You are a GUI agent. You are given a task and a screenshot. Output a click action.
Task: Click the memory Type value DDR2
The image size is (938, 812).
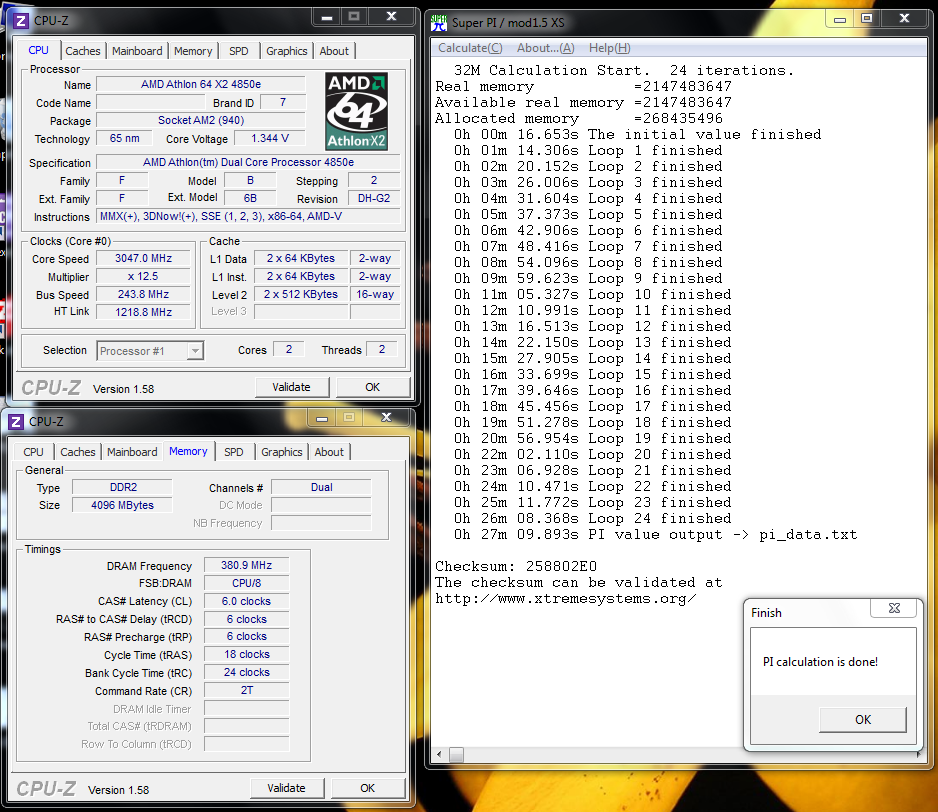tap(123, 487)
